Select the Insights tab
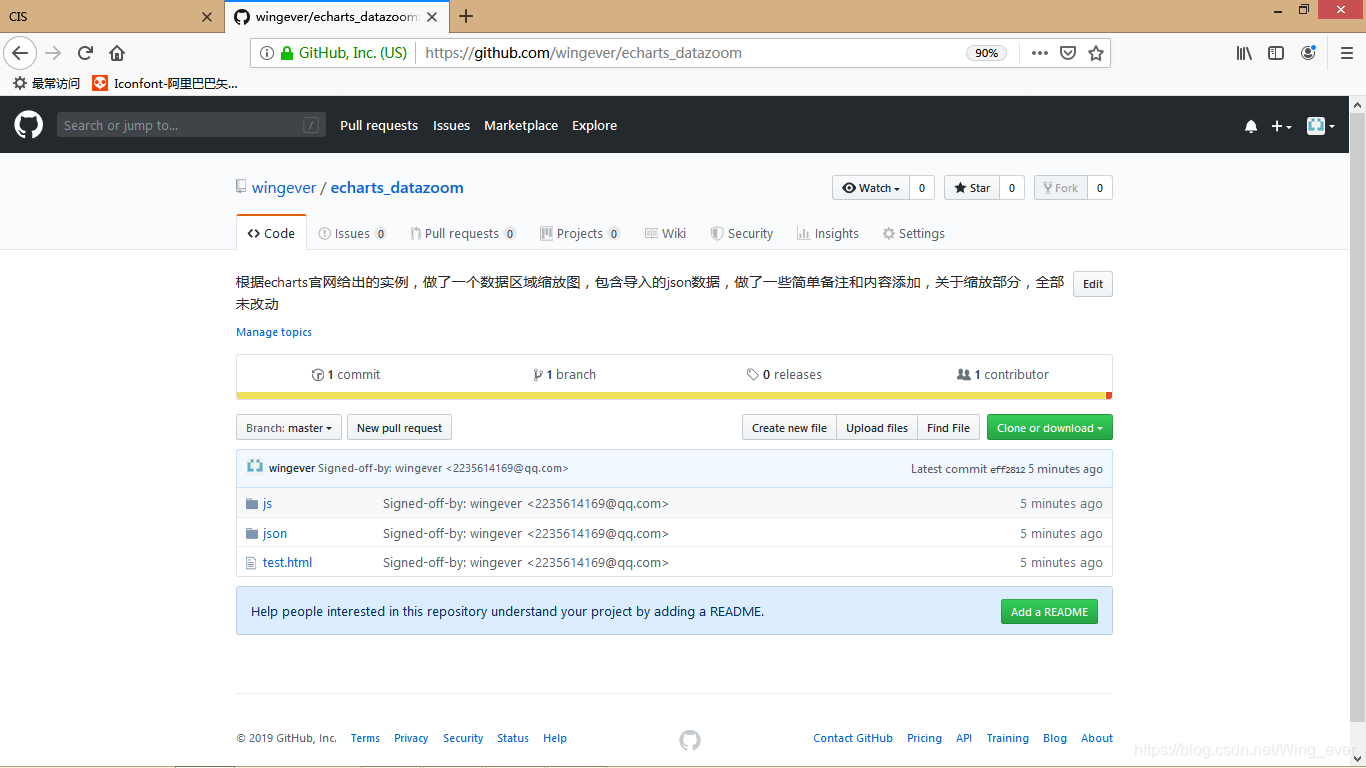Image resolution: width=1366 pixels, height=768 pixels. coord(828,233)
